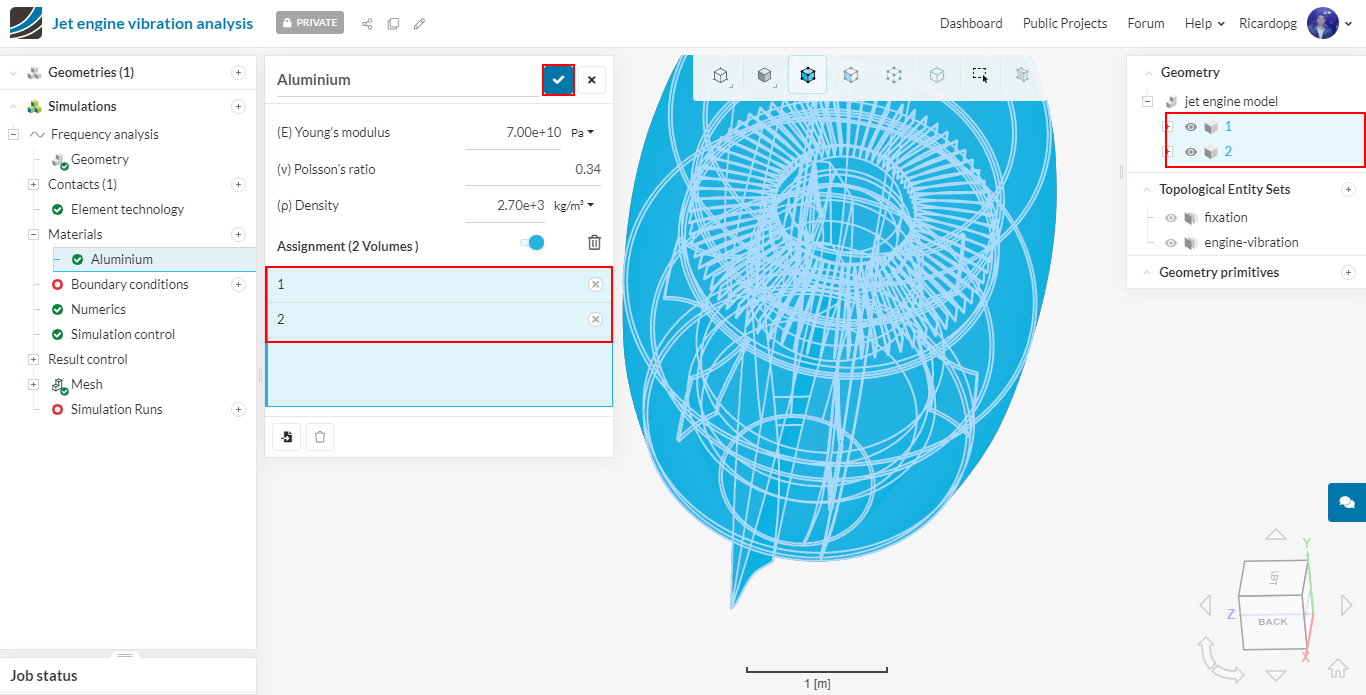Add a new contact with plus
Viewport: 1366px width, 695px height.
pos(238,184)
